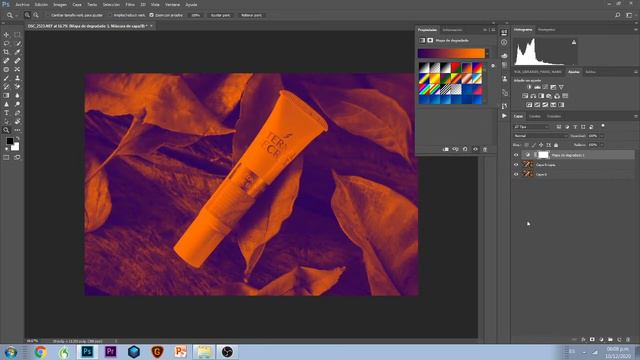Clip adjustment to layer icon in Properties

[446, 149]
